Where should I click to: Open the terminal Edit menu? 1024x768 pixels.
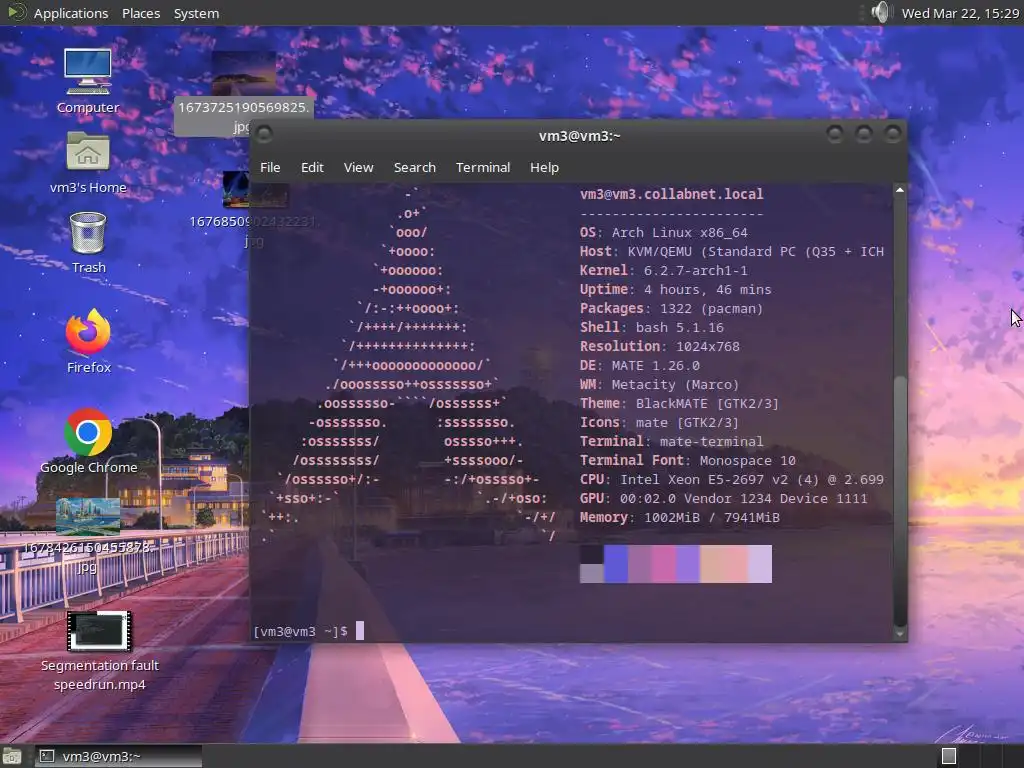[x=312, y=167]
